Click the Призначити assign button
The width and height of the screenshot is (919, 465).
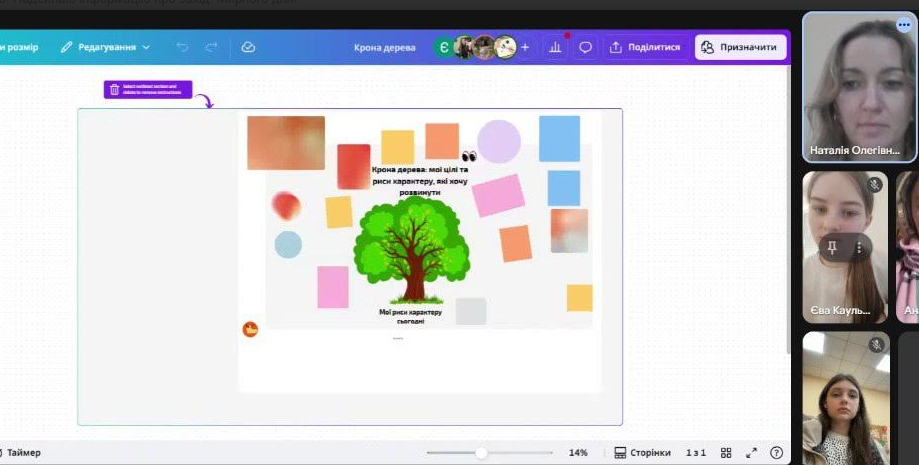(741, 47)
